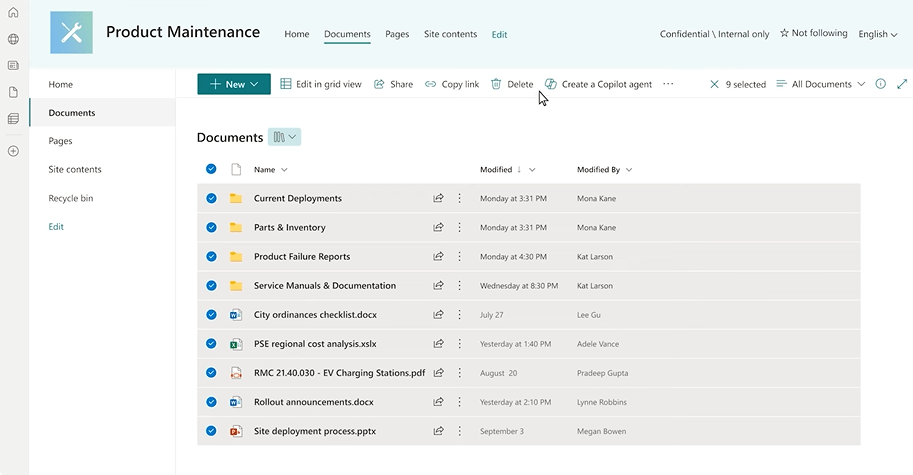Open more actions for Parts & Inventory
Viewport: 913px width, 475px height.
click(x=460, y=227)
